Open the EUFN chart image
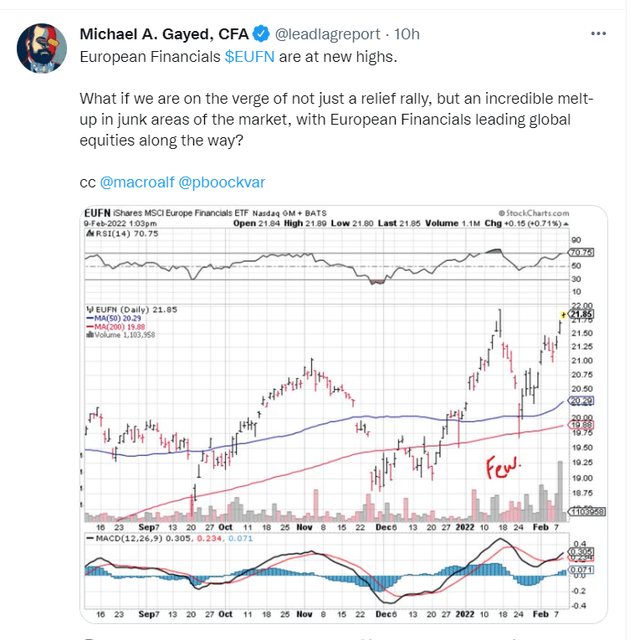This screenshot has width=640, height=640. coord(344,414)
